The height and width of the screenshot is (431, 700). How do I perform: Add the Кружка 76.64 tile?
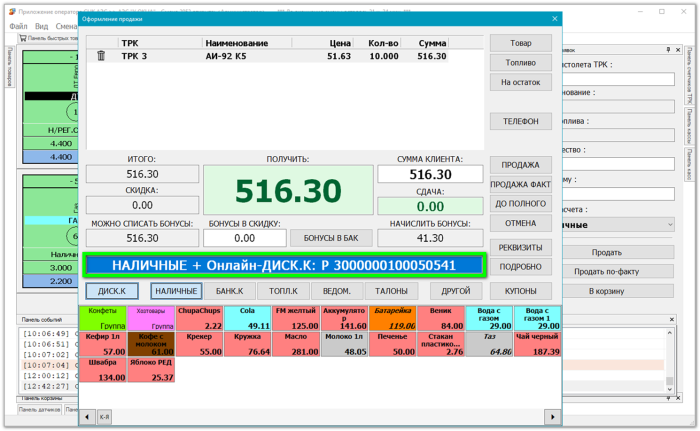click(x=247, y=344)
